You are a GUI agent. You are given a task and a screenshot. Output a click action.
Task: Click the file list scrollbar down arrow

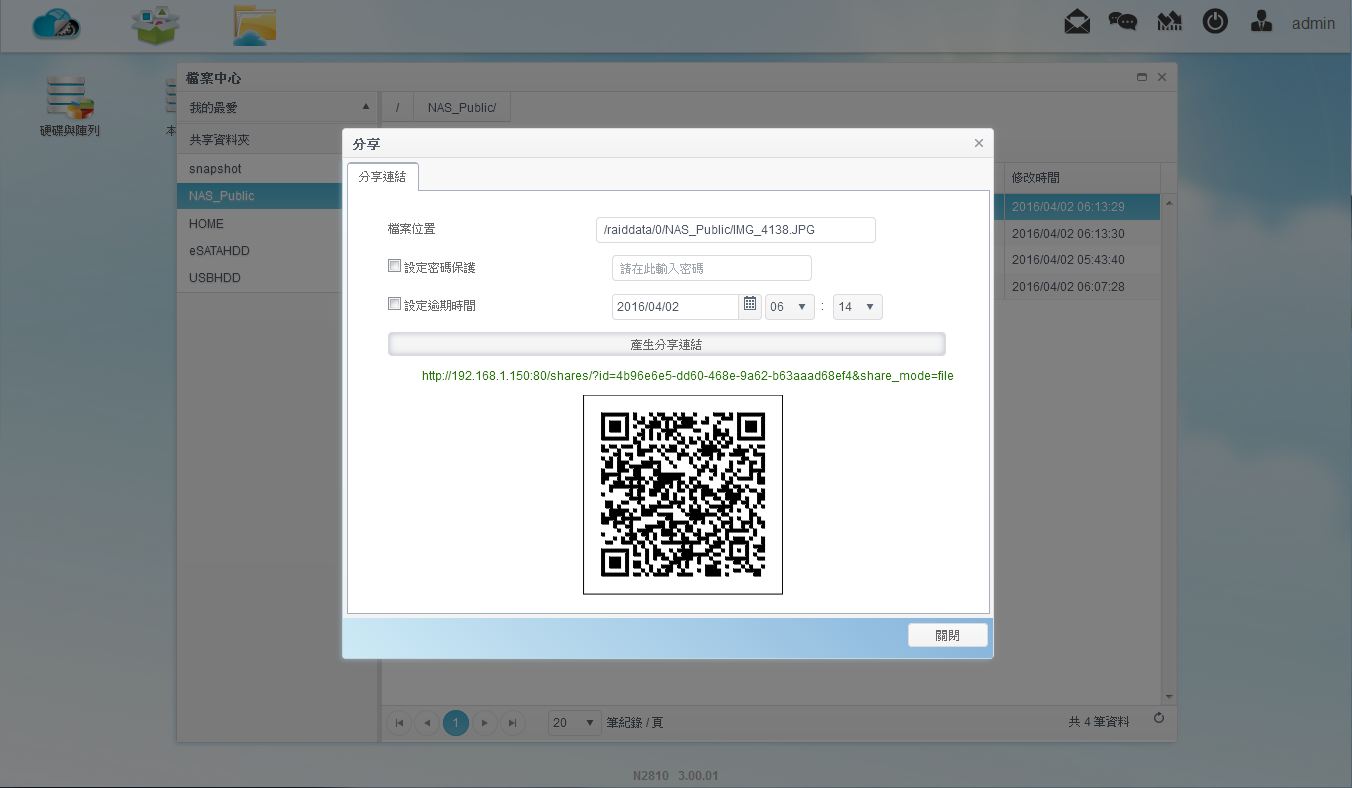coord(1169,697)
